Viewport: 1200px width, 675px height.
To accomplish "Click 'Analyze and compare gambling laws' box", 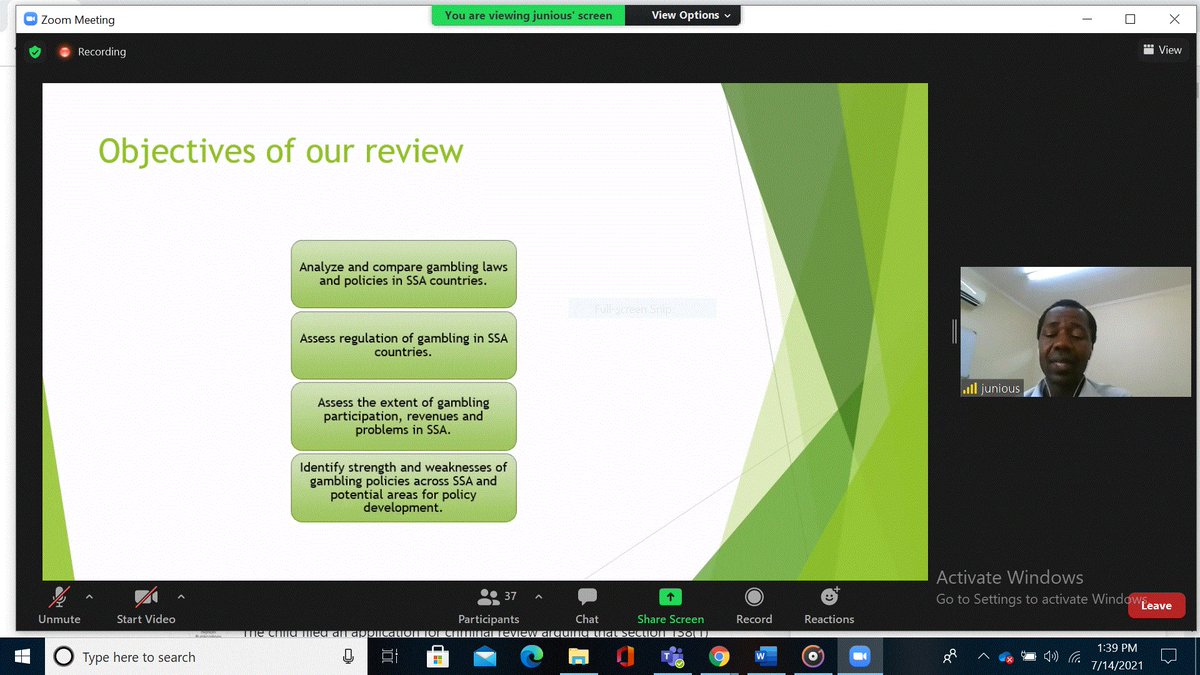I will tap(404, 274).
